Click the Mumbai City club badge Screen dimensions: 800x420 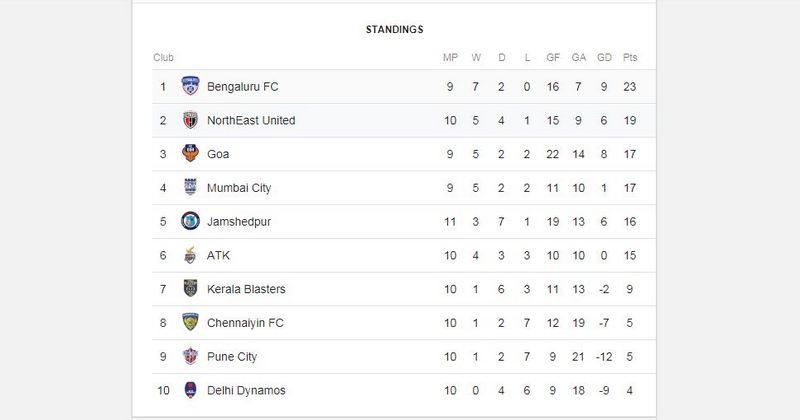tap(190, 187)
